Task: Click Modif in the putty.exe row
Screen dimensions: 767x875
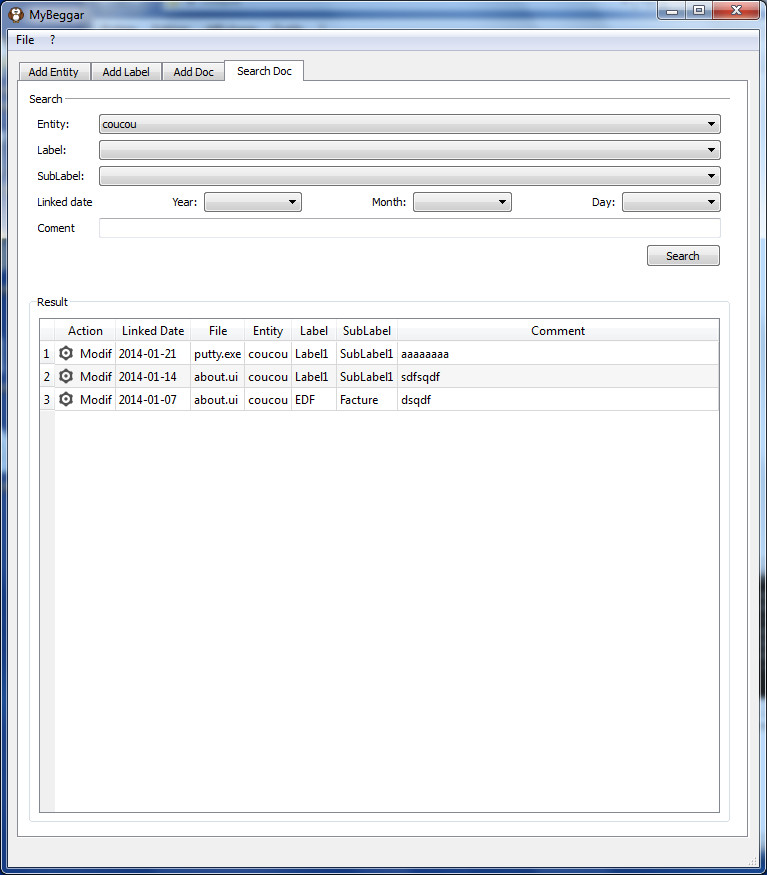Action: (95, 354)
